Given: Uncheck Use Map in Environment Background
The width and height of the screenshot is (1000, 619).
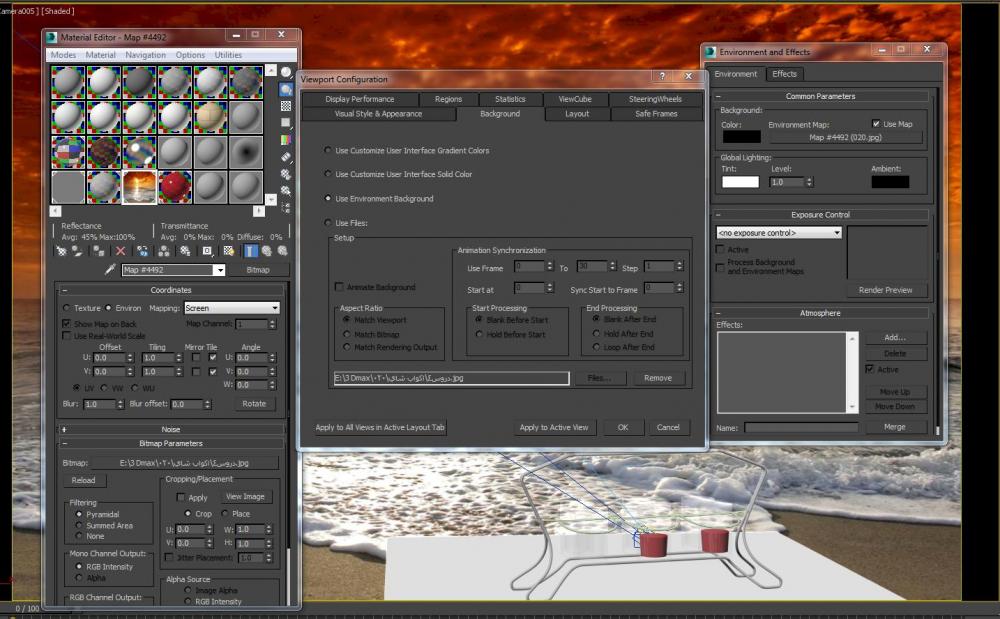Looking at the screenshot, I should click(x=877, y=124).
